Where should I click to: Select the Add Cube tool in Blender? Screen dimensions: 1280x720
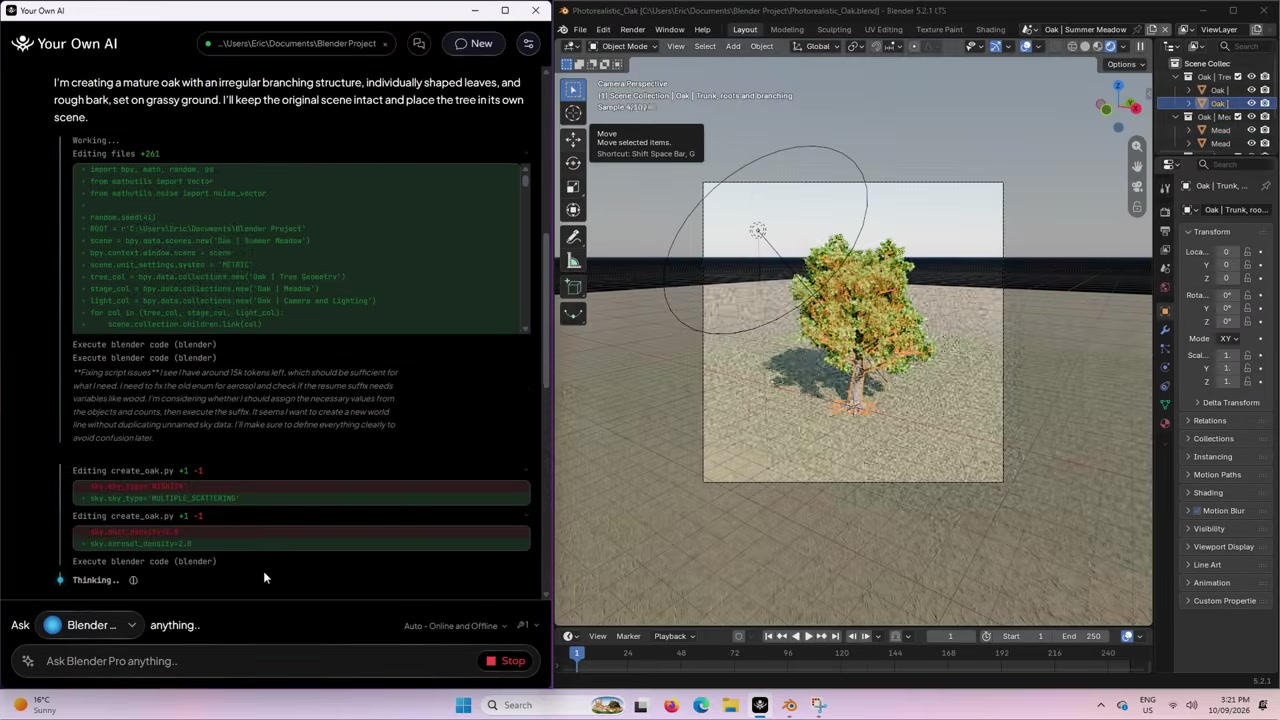coord(573,288)
